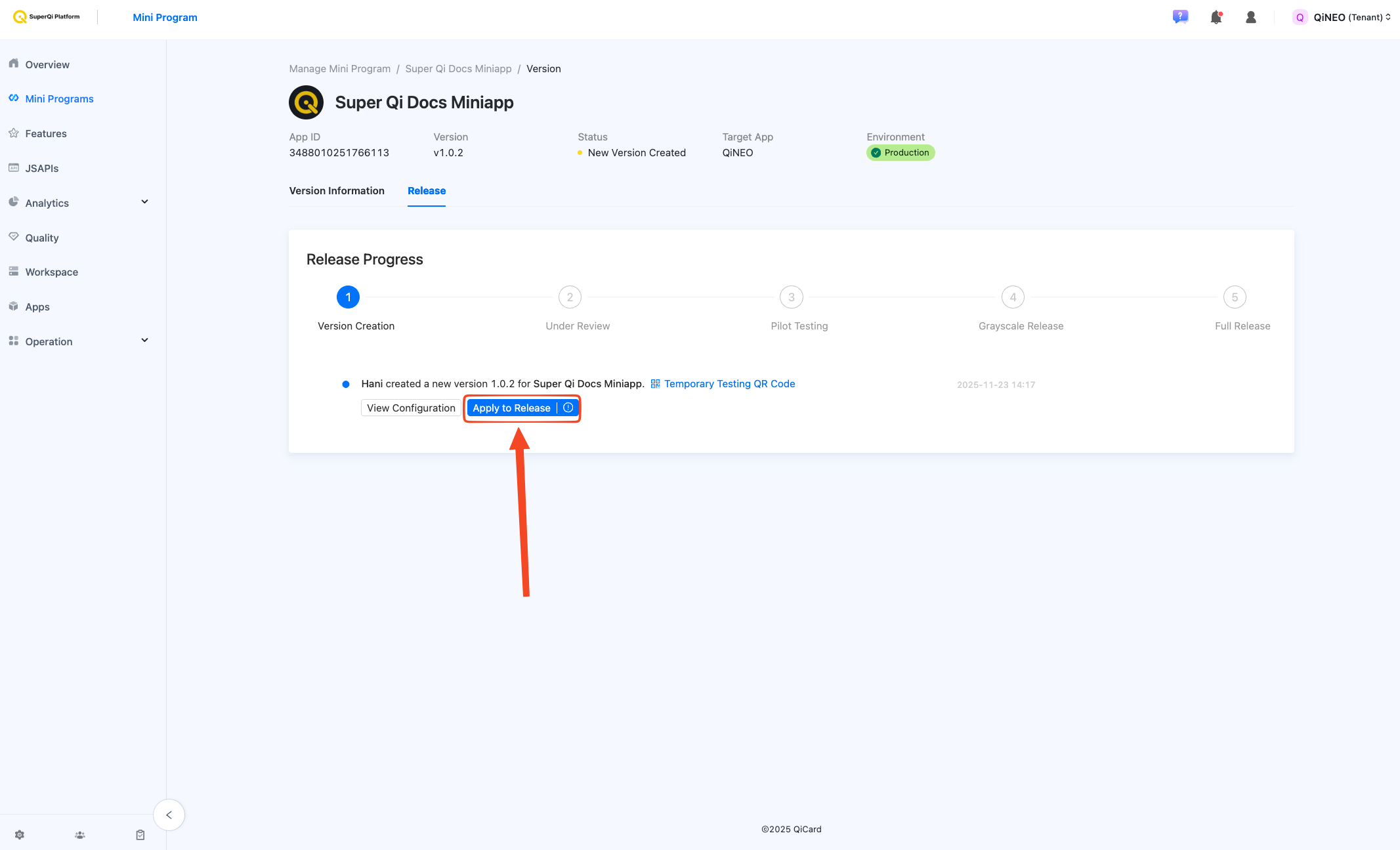Click step 5 Full Release circle
The height and width of the screenshot is (850, 1400).
1235,297
